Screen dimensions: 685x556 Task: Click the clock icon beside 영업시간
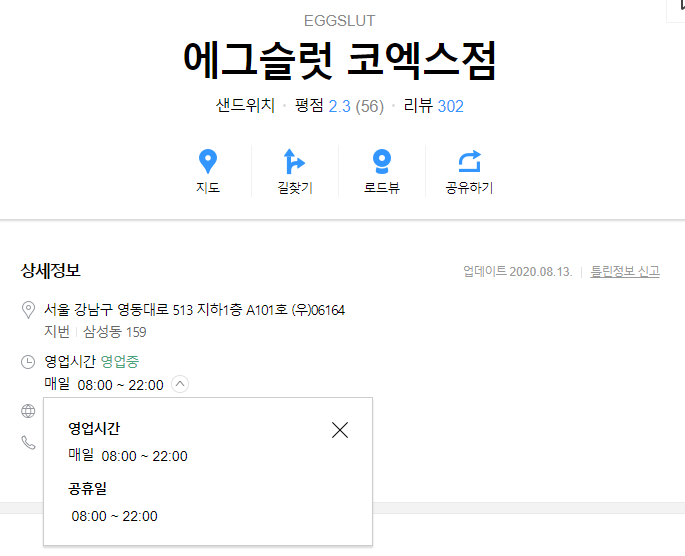click(x=28, y=362)
